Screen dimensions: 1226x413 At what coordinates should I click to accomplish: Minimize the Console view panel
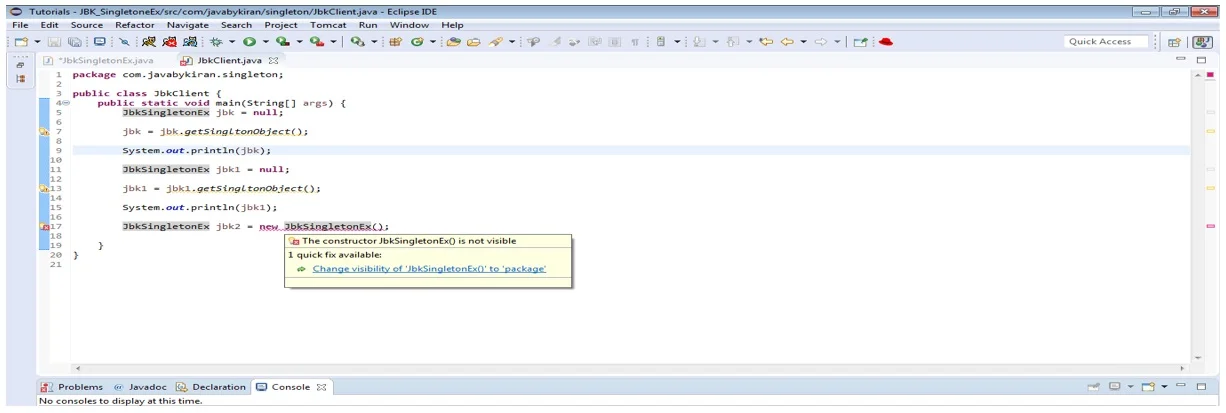(1181, 387)
